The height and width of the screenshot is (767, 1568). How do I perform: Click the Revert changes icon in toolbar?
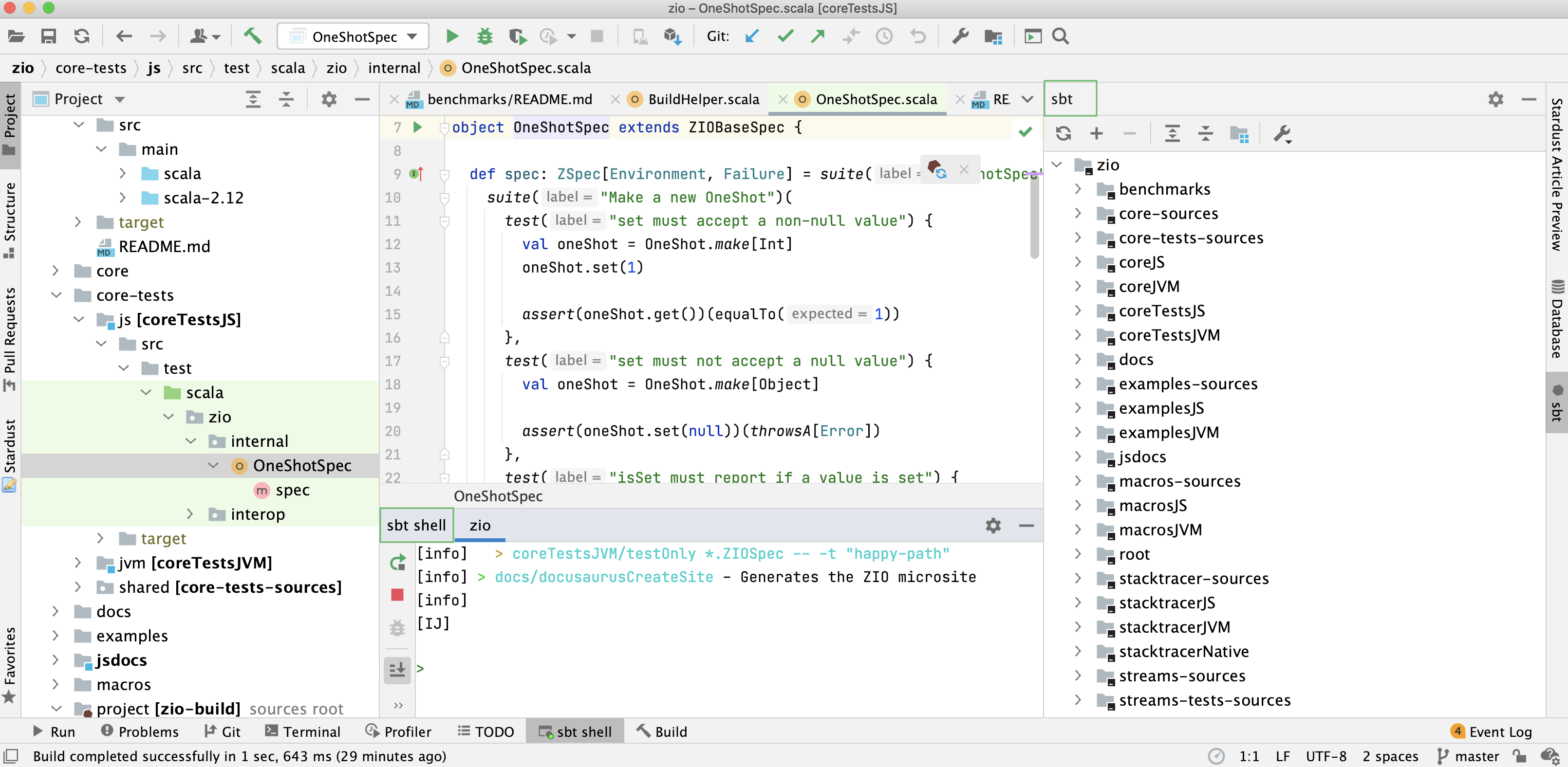[x=918, y=38]
